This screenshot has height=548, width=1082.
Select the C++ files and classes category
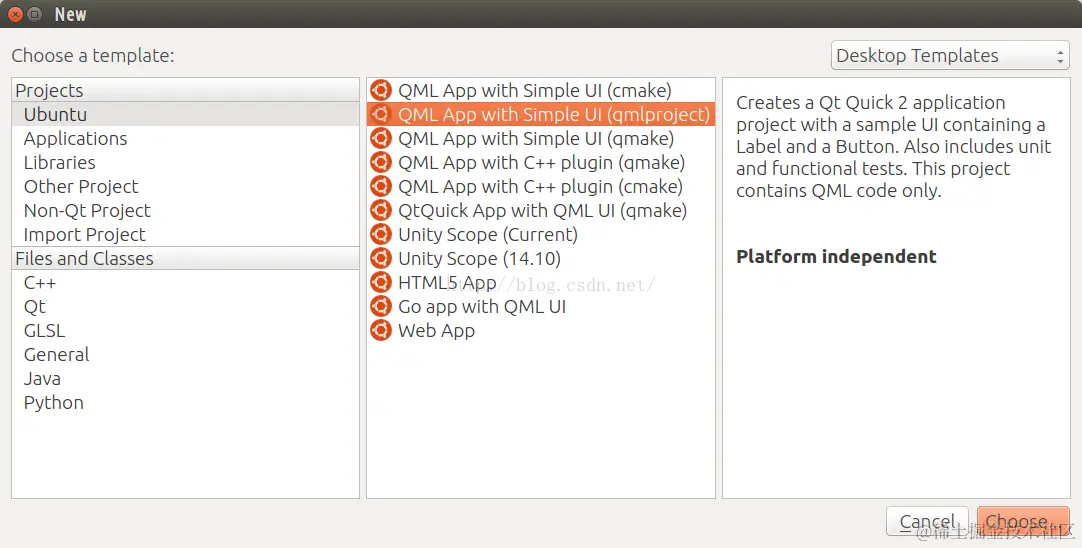[40, 283]
